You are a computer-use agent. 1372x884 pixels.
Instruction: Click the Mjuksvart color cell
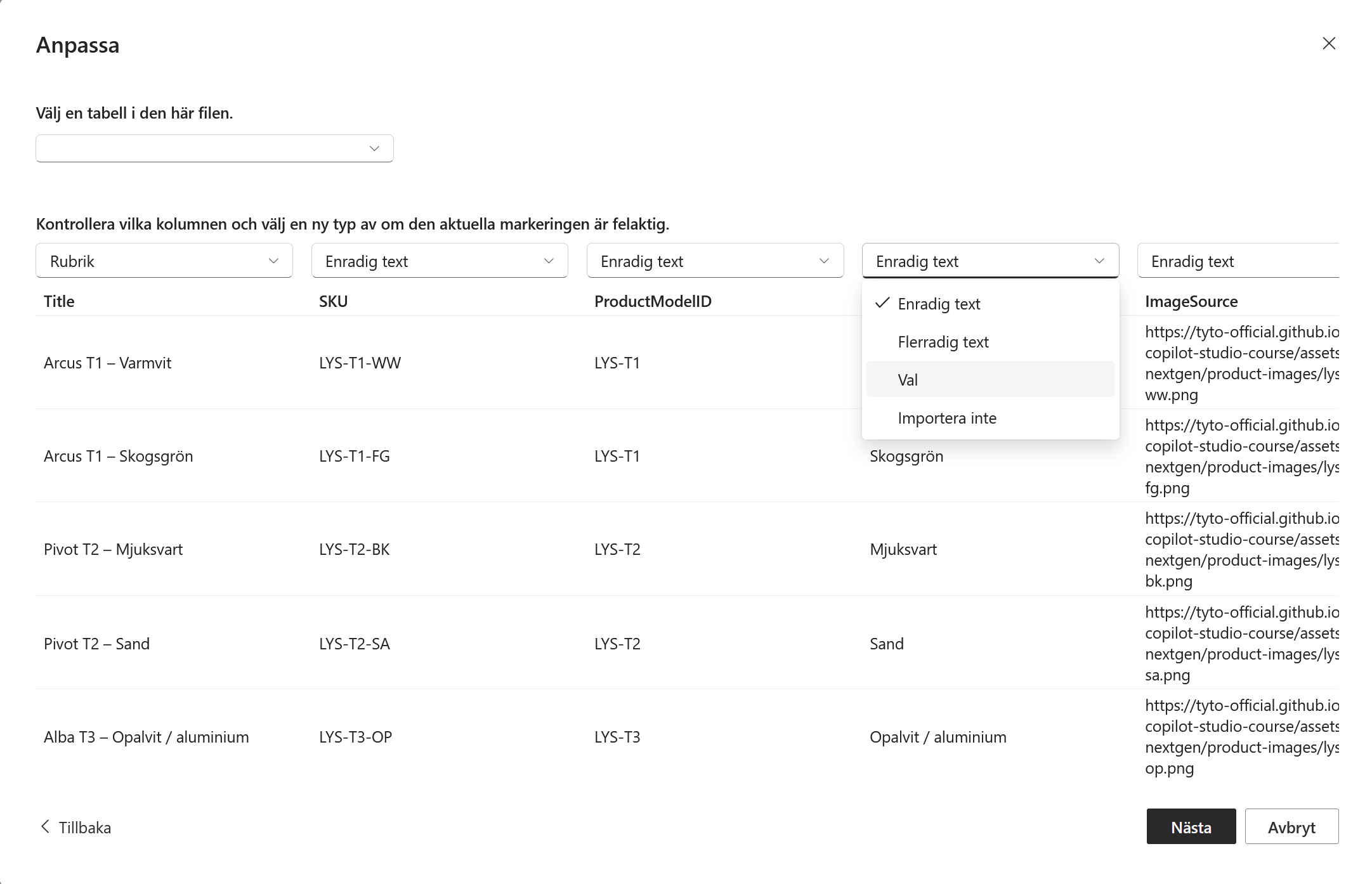pos(903,549)
